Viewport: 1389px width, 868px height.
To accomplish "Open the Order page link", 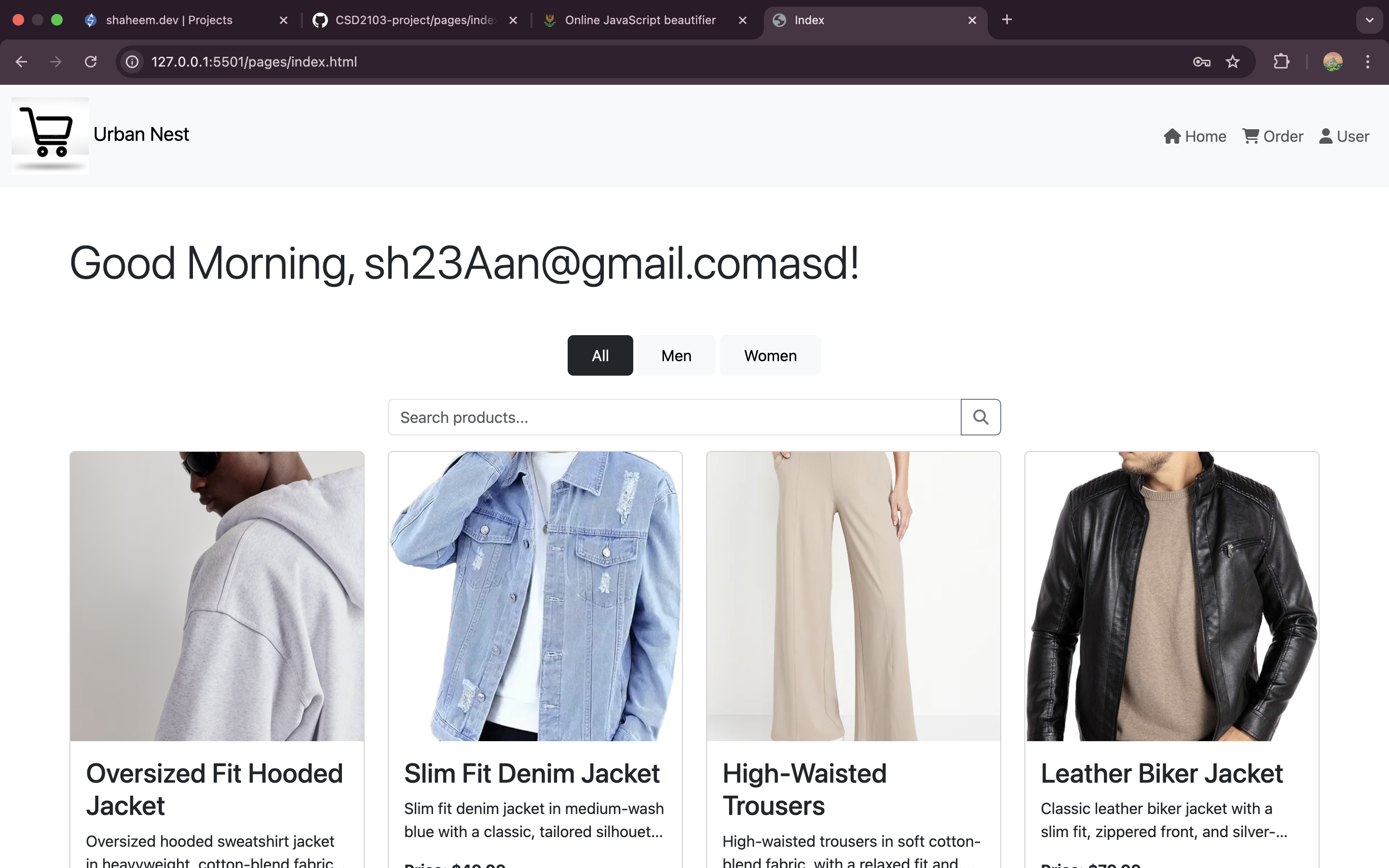I will coord(1272,136).
